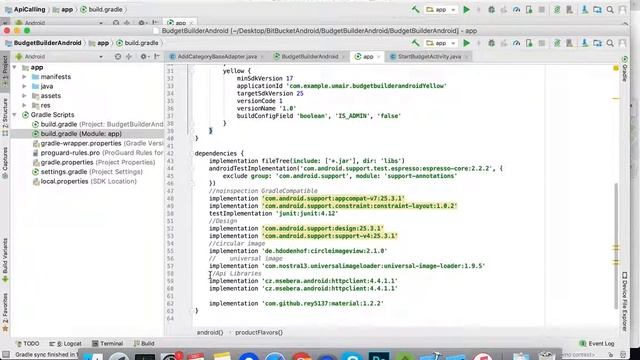Open the profiler gauge icon in BudgetBuilderAndroid window
Viewport: 640px width, 360px height.
[516, 43]
